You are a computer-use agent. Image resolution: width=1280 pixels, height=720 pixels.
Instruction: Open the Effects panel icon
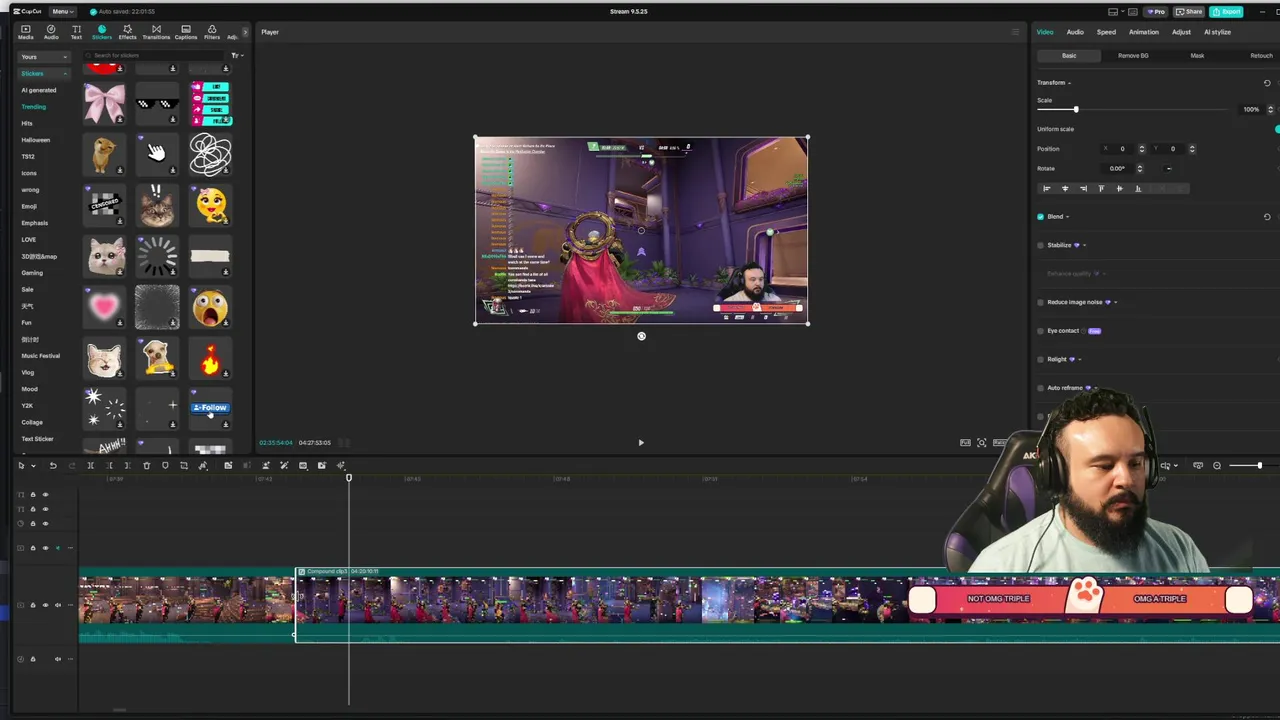click(127, 32)
